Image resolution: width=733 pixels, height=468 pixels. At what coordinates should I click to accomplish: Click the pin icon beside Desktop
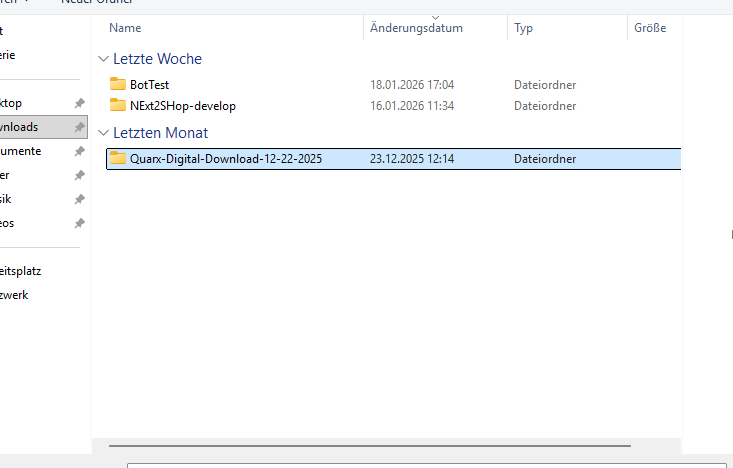click(79, 104)
